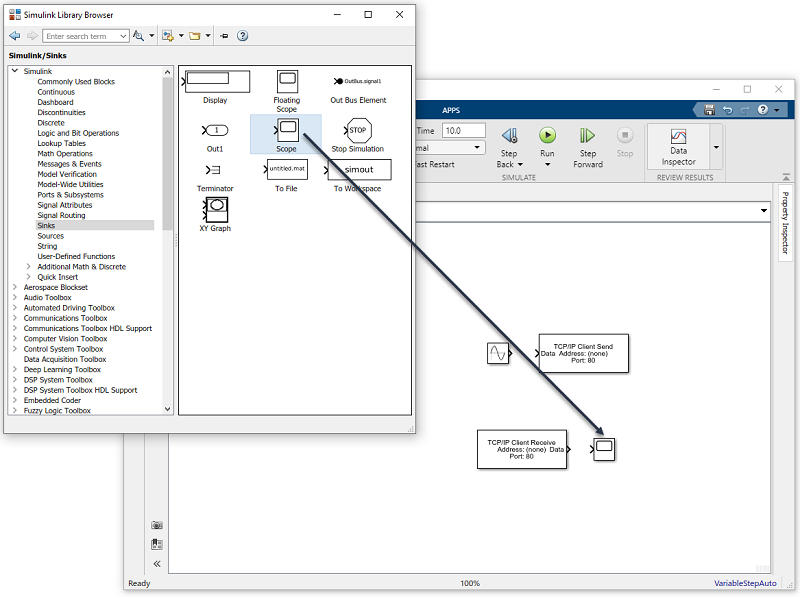Click the save icon in quick access toolbar
This screenshot has width=800, height=597.
coord(709,110)
